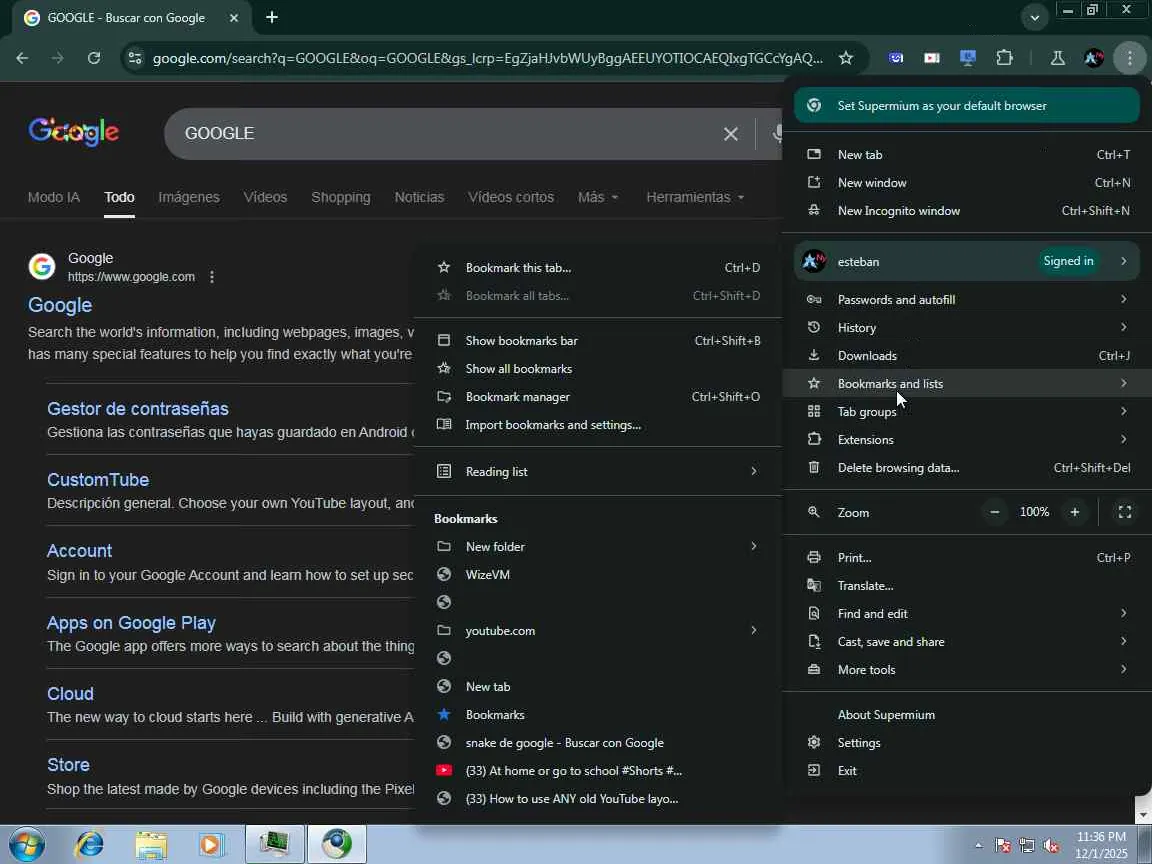Open a new tab with the plus button
The height and width of the screenshot is (864, 1152).
(272, 17)
